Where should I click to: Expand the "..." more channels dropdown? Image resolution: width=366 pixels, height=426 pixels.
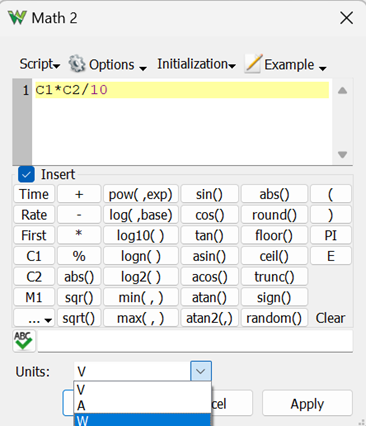click(x=34, y=318)
